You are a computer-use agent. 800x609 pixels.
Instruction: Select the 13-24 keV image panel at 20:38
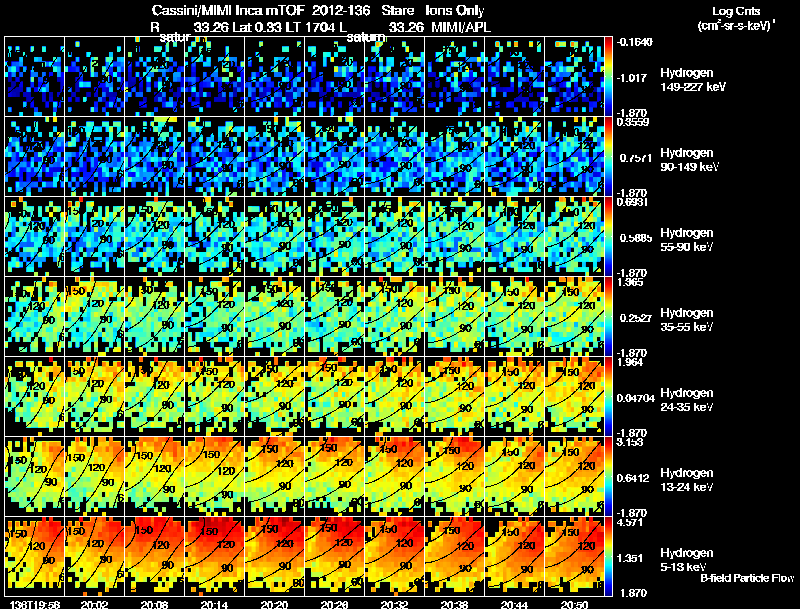coord(455,477)
